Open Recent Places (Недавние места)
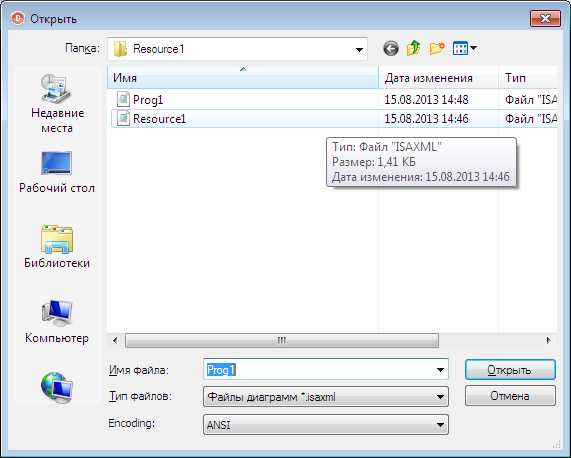 tap(57, 104)
